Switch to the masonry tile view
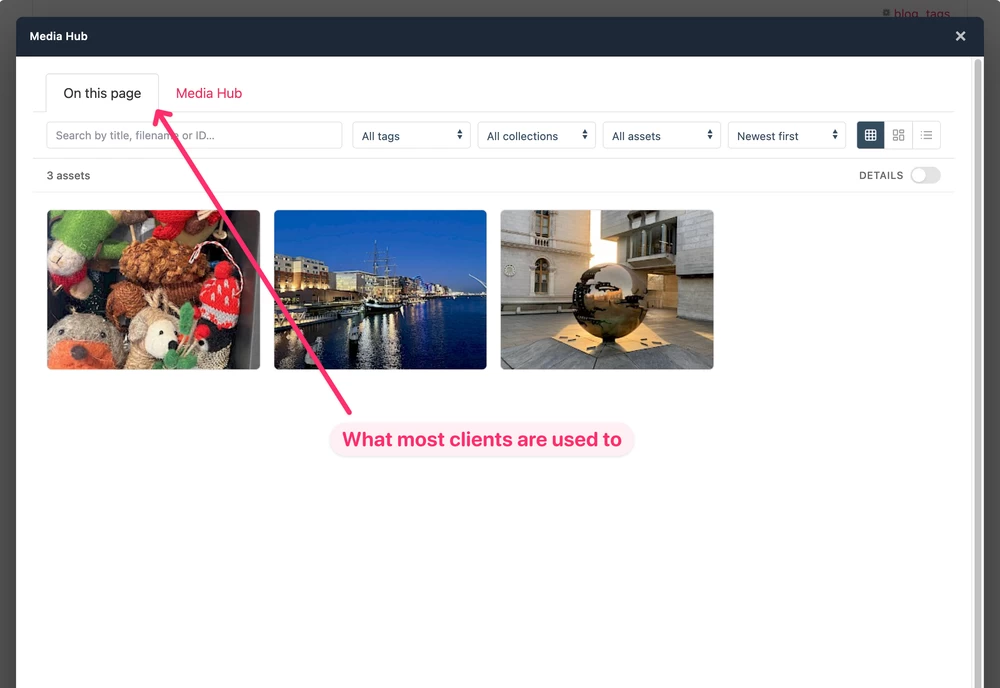The image size is (1000, 688). [898, 135]
